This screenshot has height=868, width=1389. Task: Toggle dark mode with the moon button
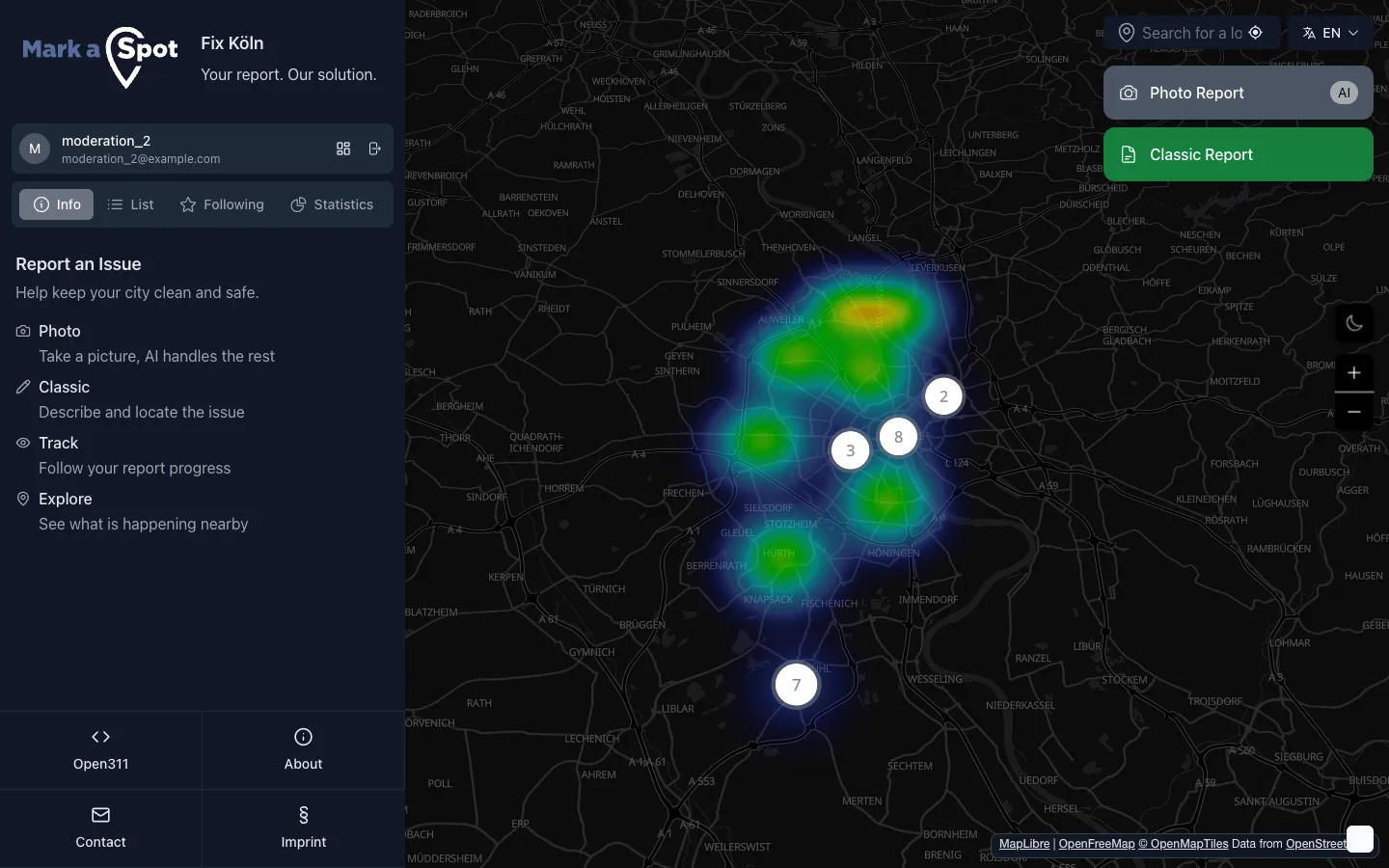tap(1354, 323)
